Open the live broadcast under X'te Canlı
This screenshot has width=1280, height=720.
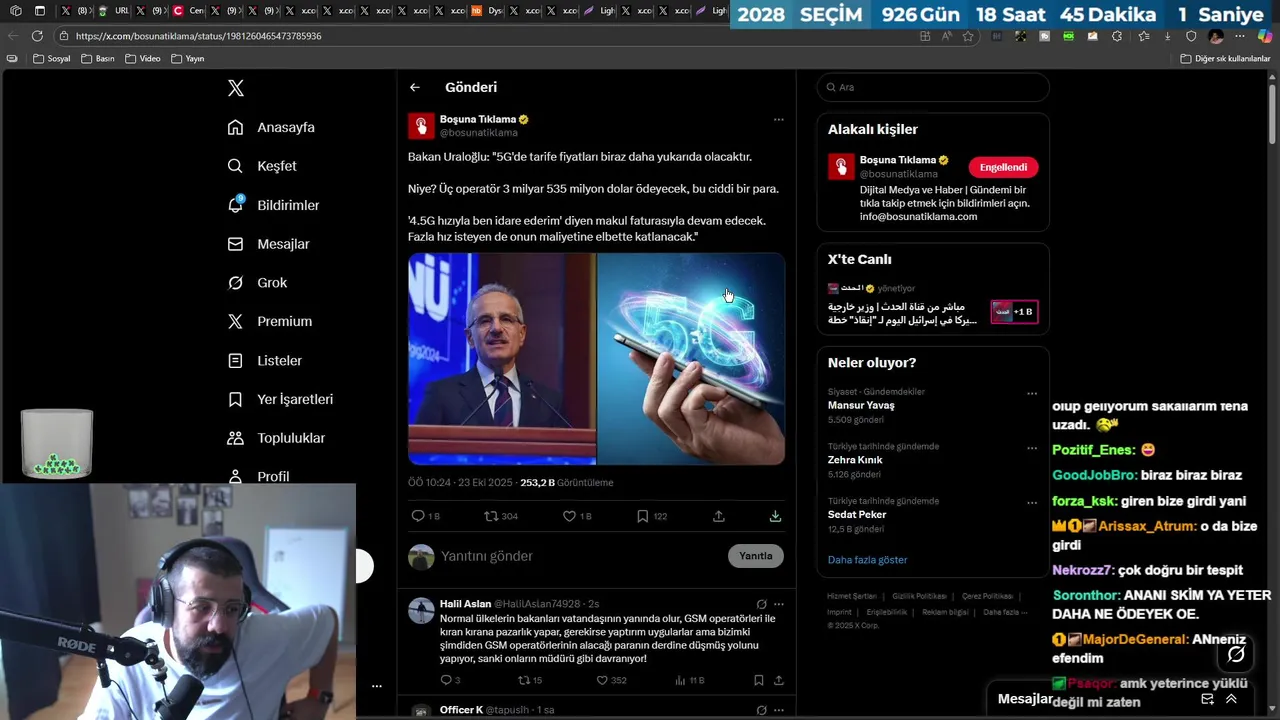[932, 305]
